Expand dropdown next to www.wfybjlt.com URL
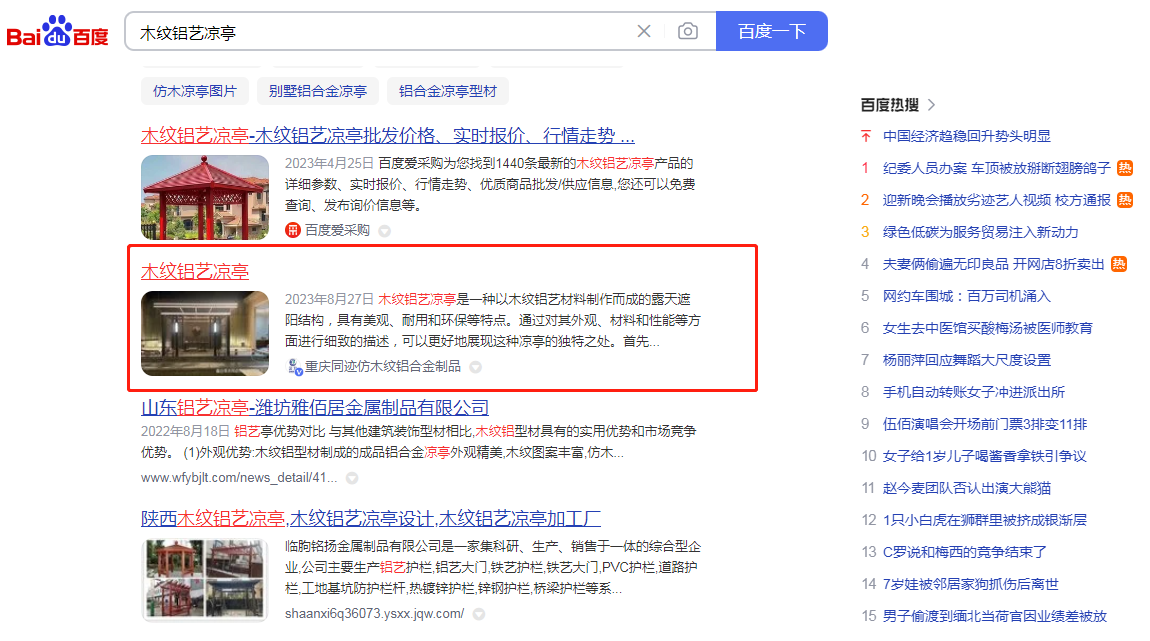Viewport: 1150px width, 641px height. point(352,478)
